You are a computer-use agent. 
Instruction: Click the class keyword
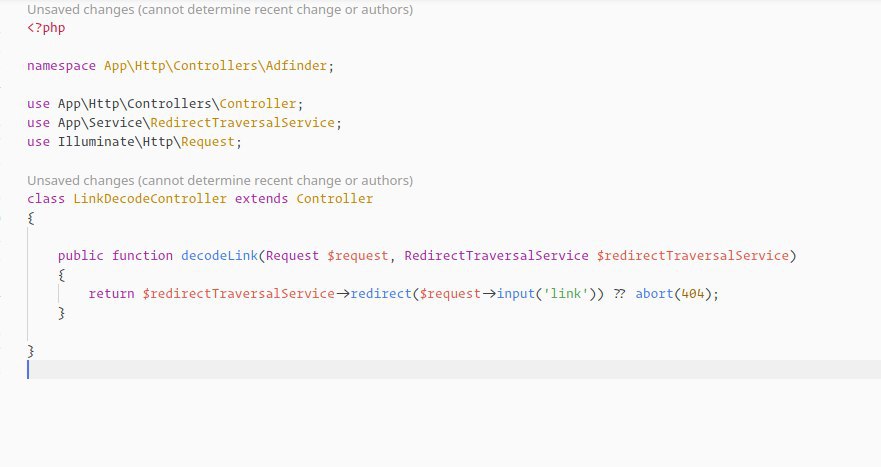coord(46,199)
